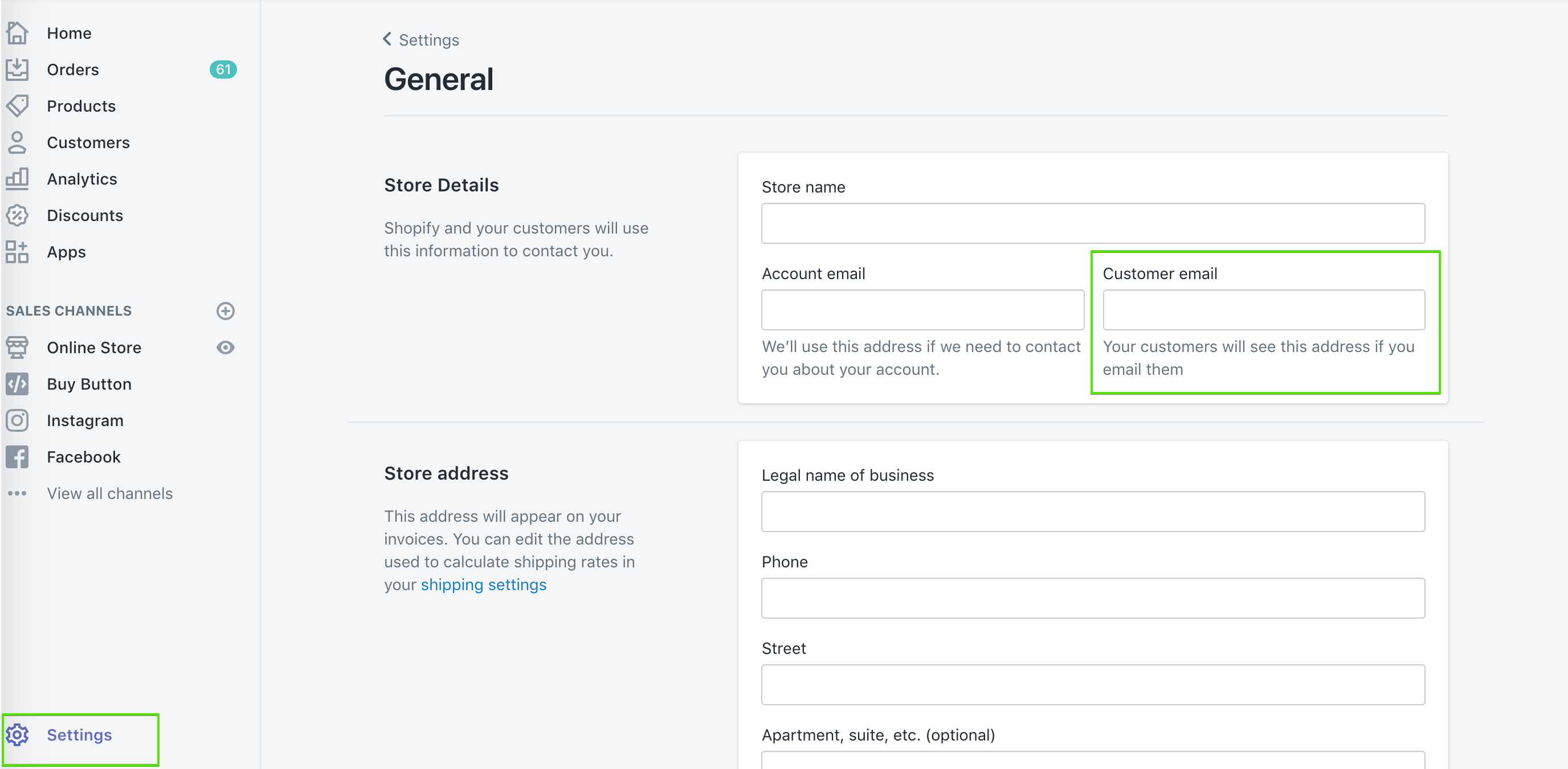
Task: Click the Discounts icon in sidebar
Action: tap(18, 215)
